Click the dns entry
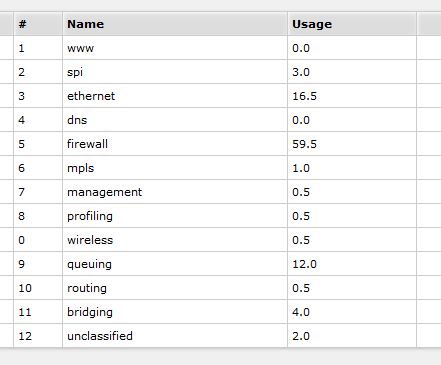The image size is (441, 365). tap(220, 120)
